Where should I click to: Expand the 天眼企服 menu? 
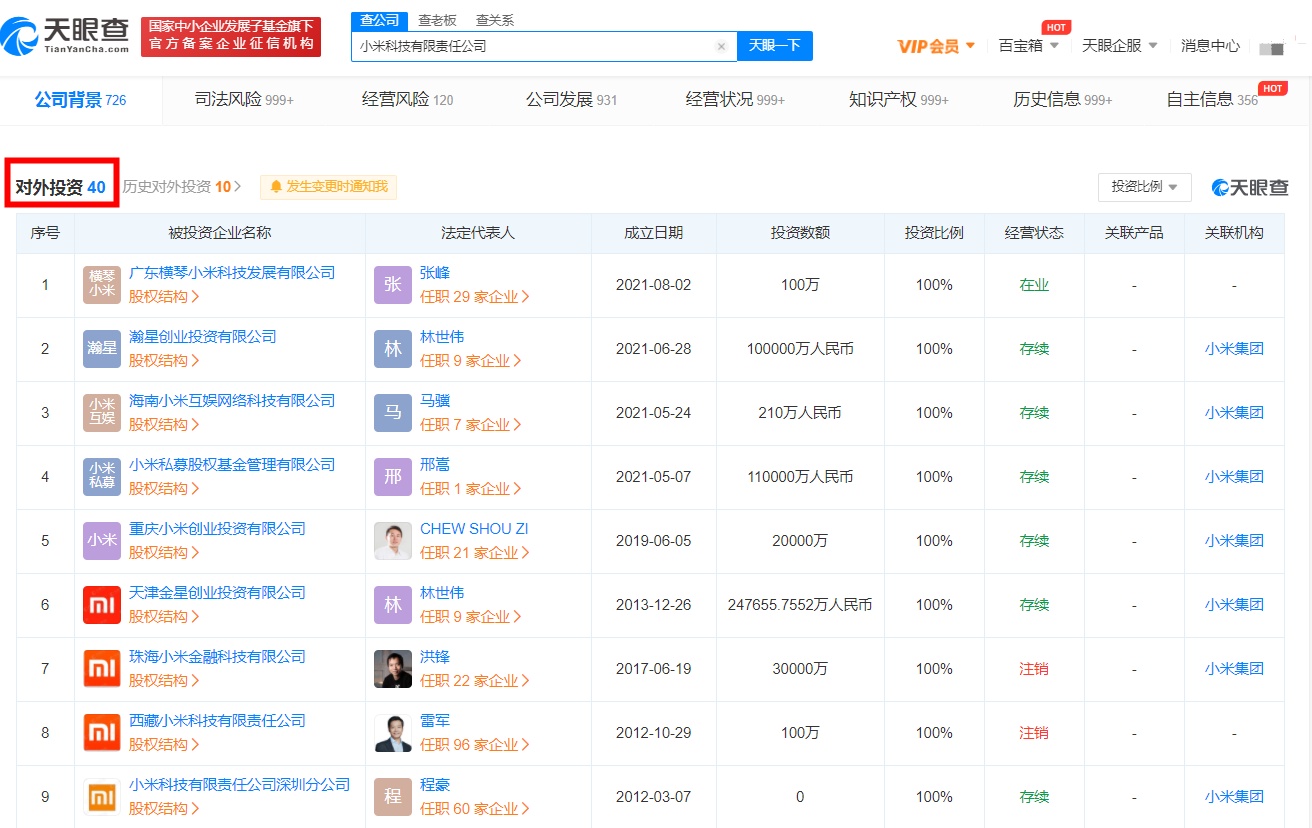coord(1120,46)
